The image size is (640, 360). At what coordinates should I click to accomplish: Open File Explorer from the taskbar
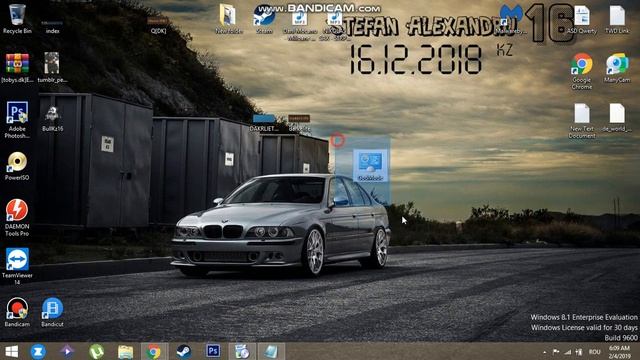pos(125,351)
